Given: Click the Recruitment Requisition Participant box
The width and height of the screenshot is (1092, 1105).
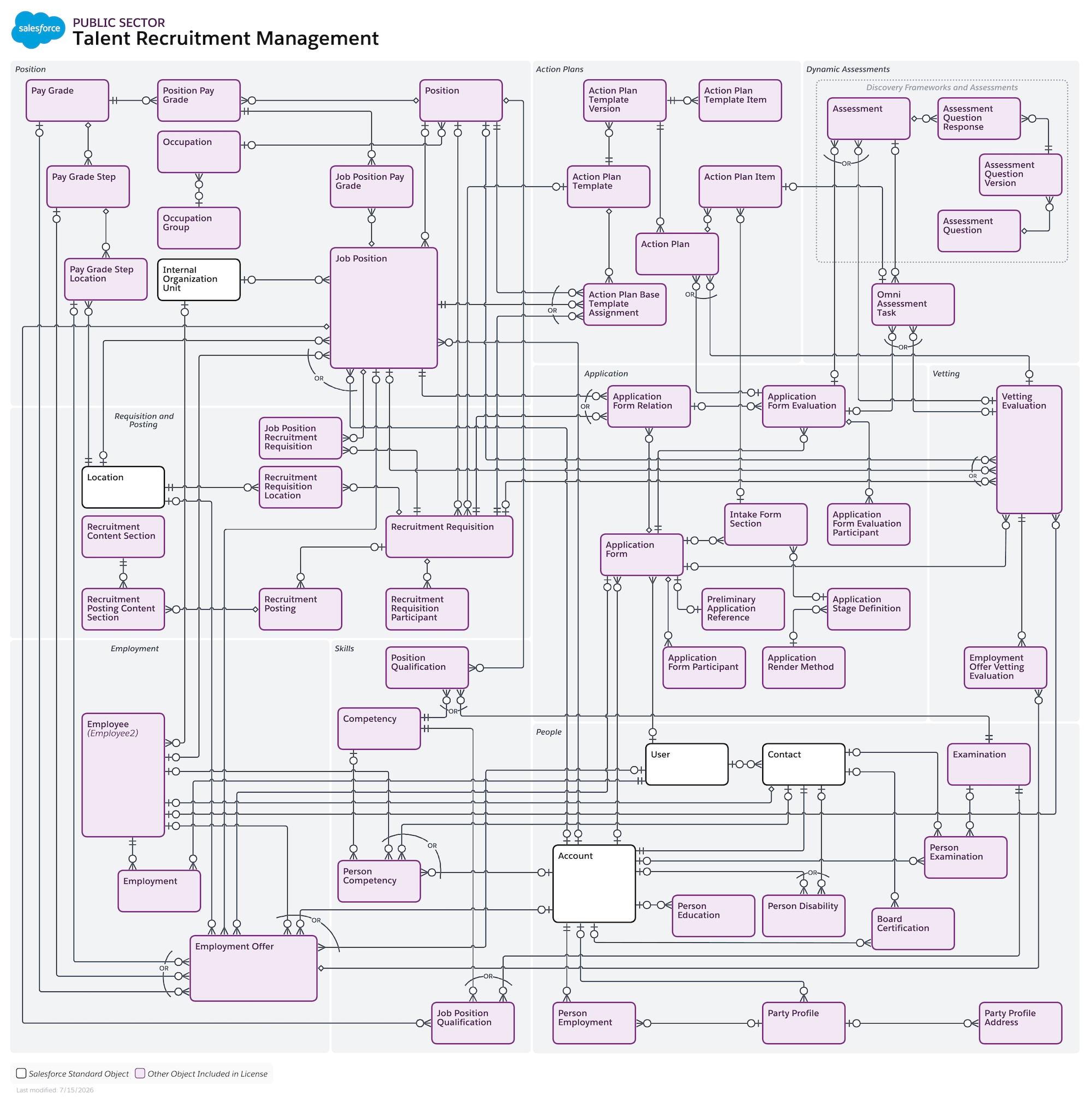Looking at the screenshot, I should coord(426,609).
